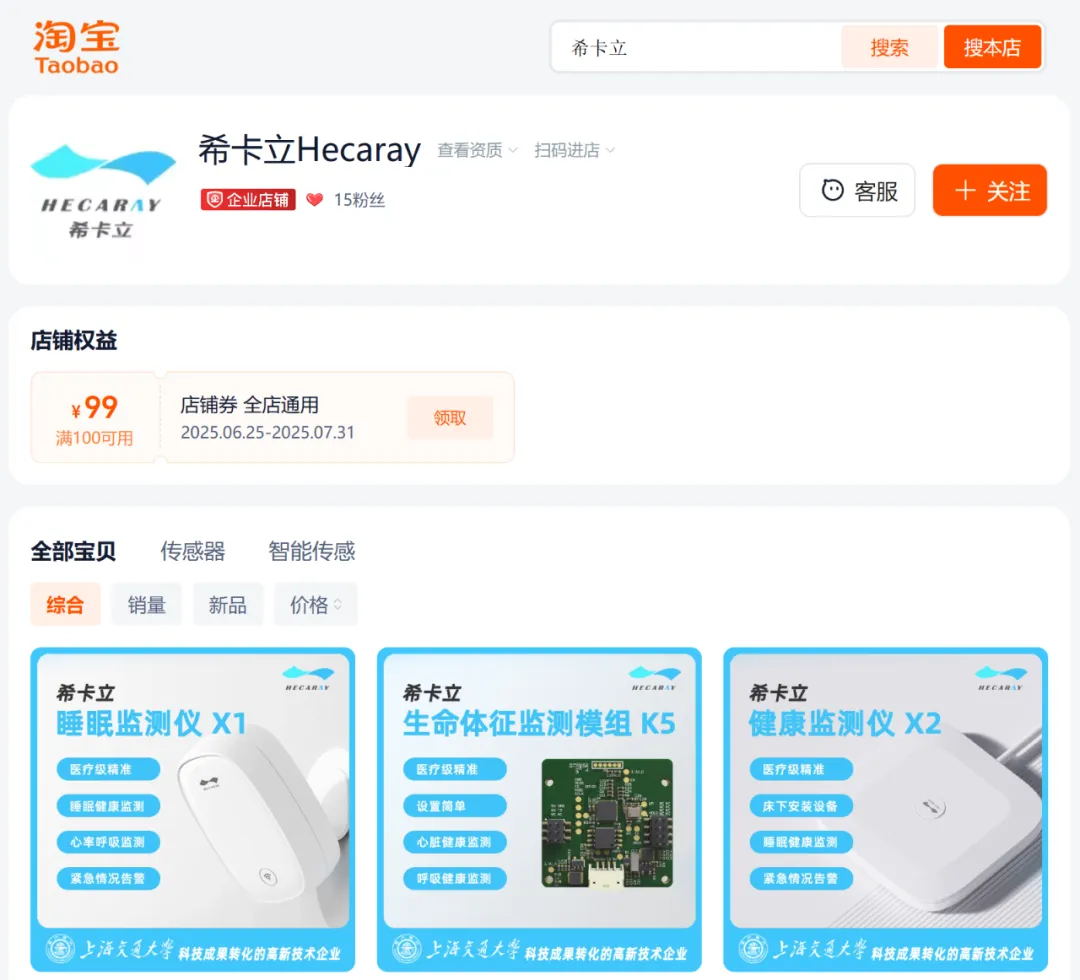Screen dimensions: 1080x980
Task: Click the Taobao logo
Action: [76, 46]
